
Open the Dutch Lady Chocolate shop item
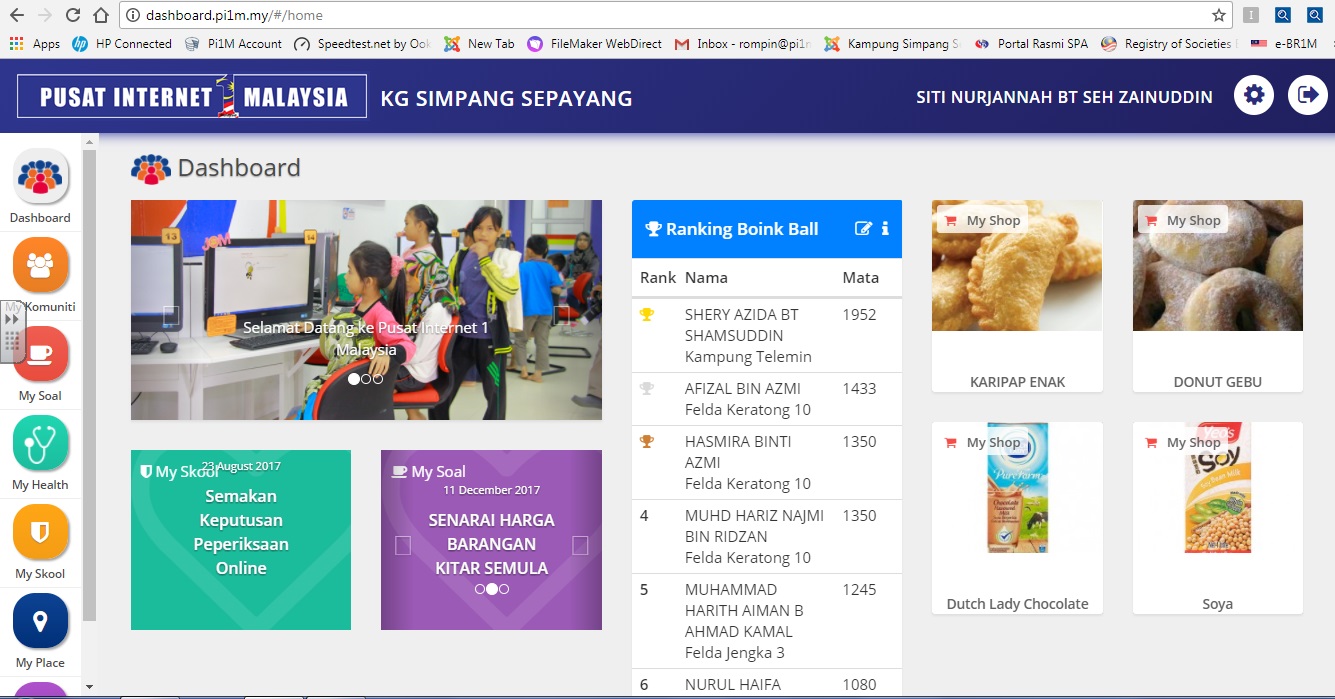click(x=1017, y=518)
